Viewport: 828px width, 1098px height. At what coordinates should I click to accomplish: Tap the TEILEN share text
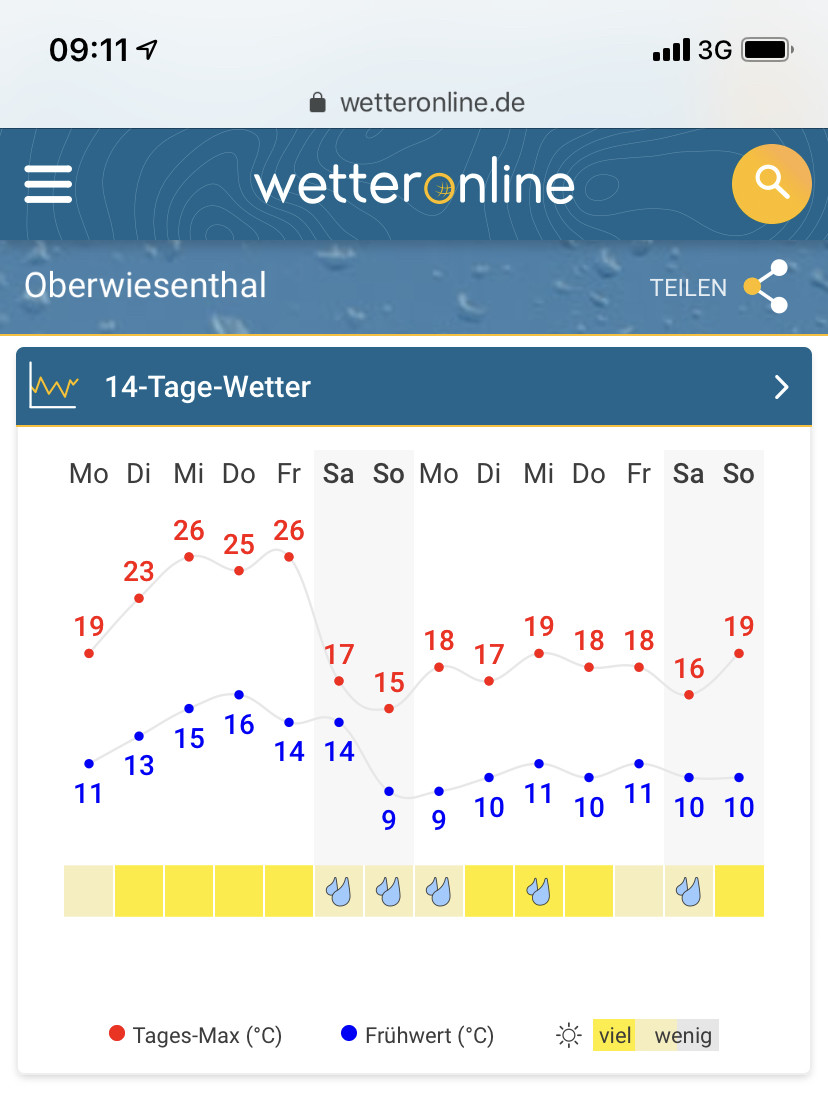coord(688,288)
